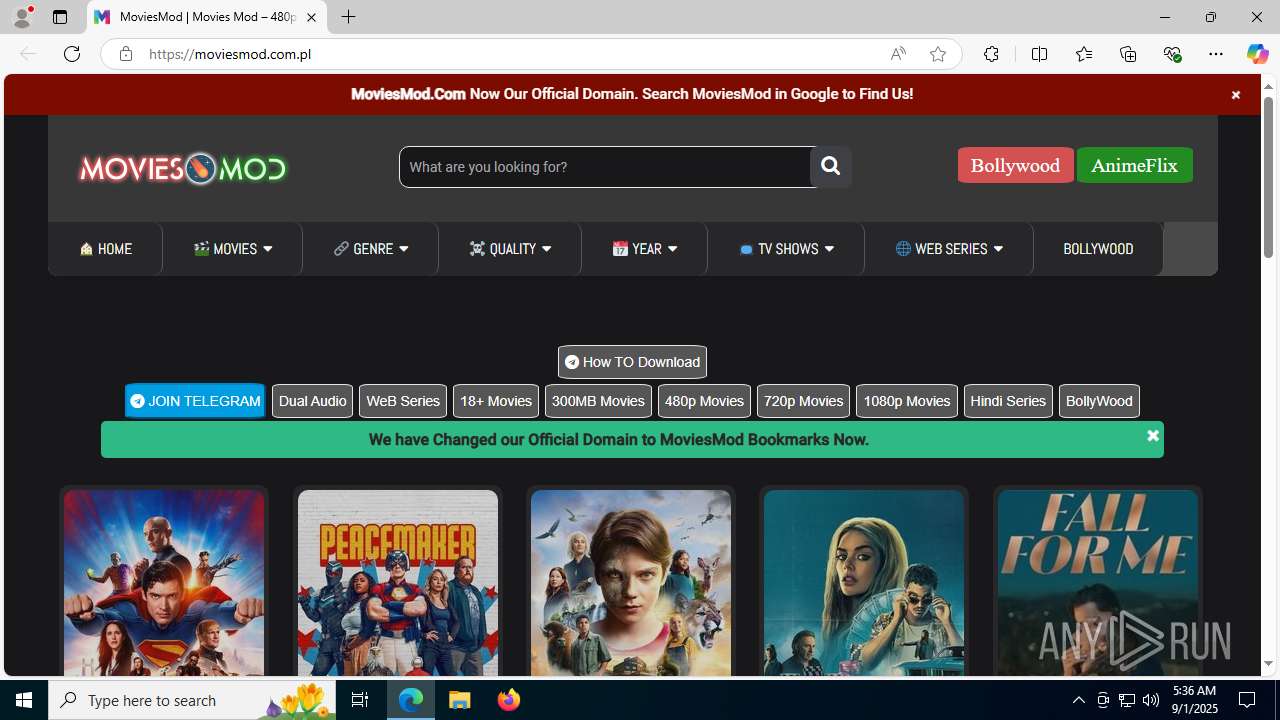Open volume control in tray
The height and width of the screenshot is (720, 1280).
1151,700
